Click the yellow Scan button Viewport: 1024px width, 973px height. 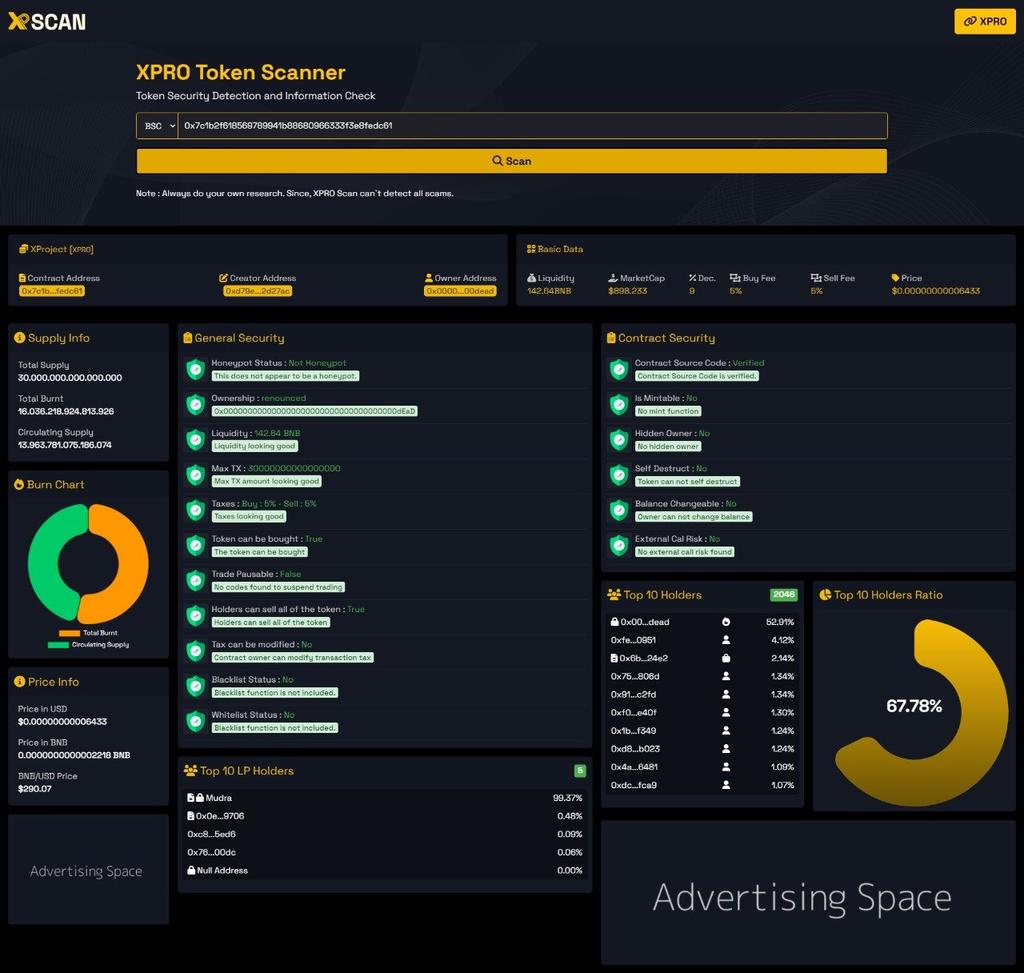511,161
